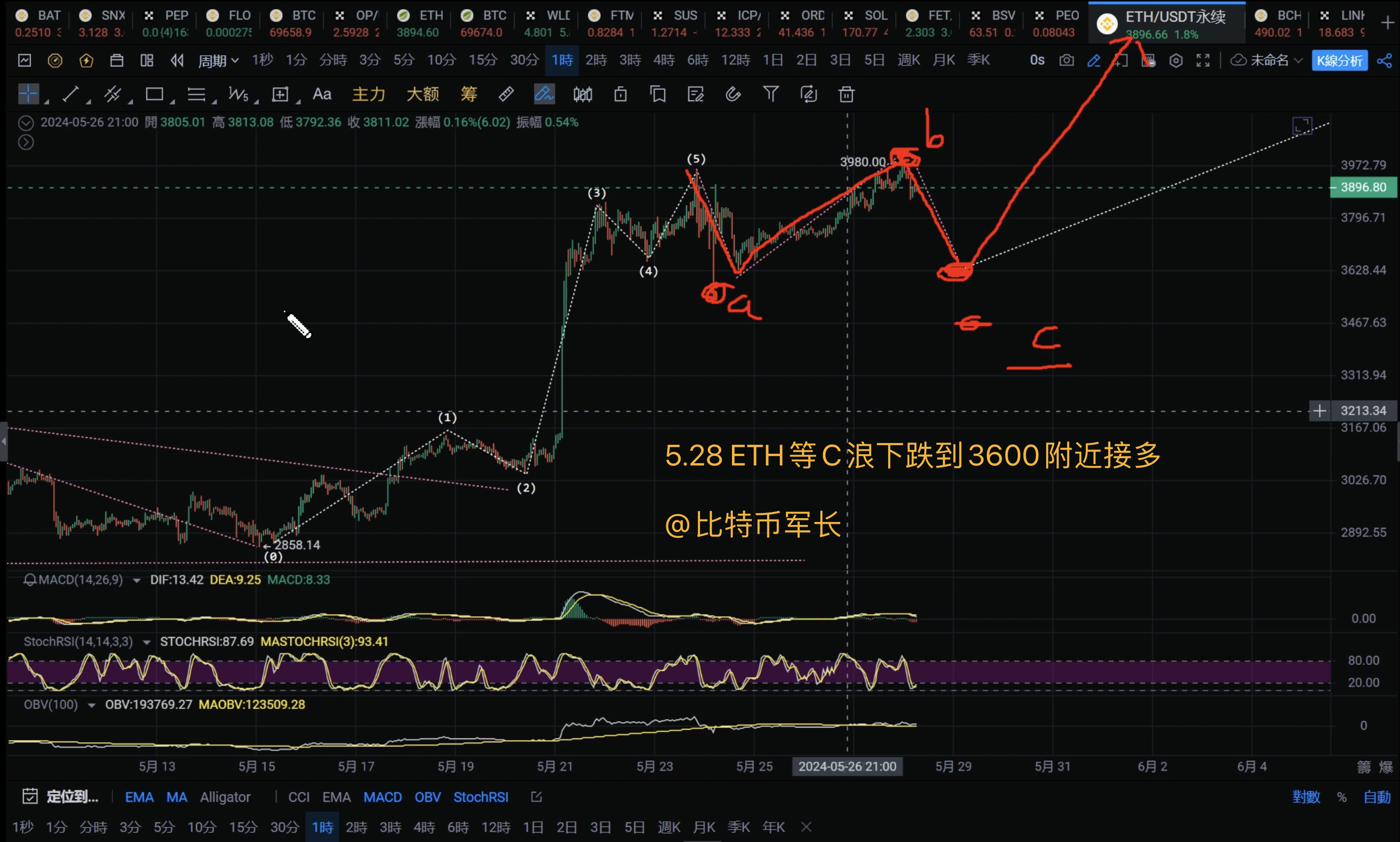Expand main chart pane corner icon

[1302, 125]
